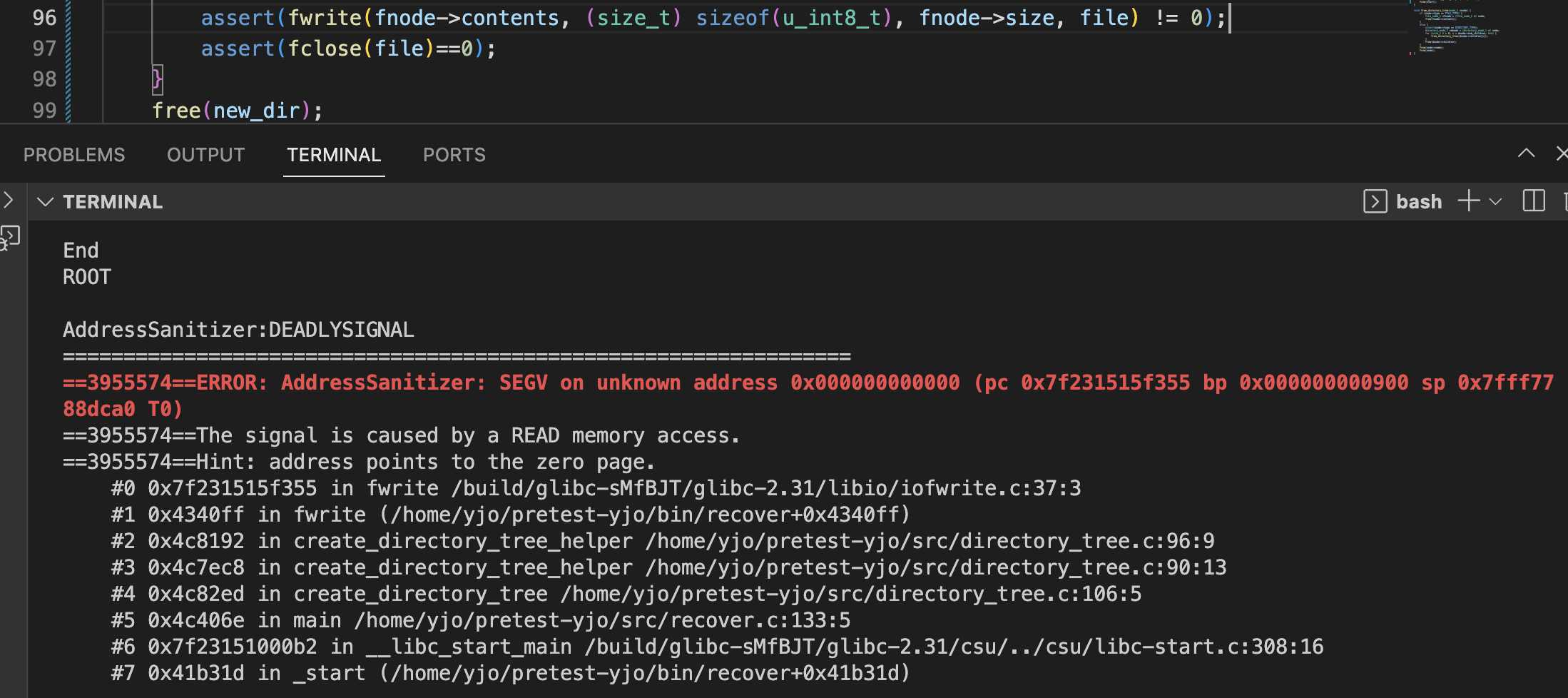Open the PORTS tab
1568x698 pixels.
coord(454,155)
